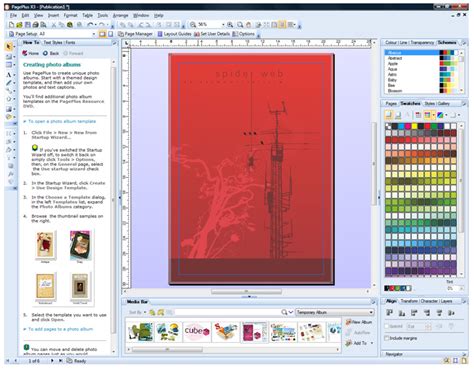Click the Save disk icon

28,25
